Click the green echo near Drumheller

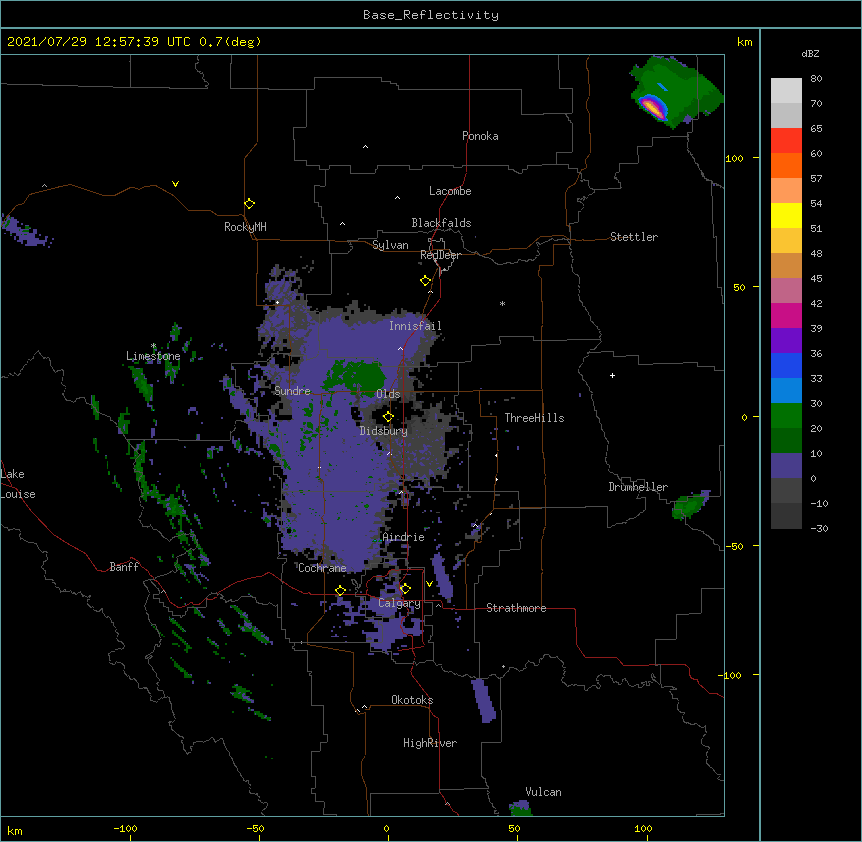(x=688, y=506)
